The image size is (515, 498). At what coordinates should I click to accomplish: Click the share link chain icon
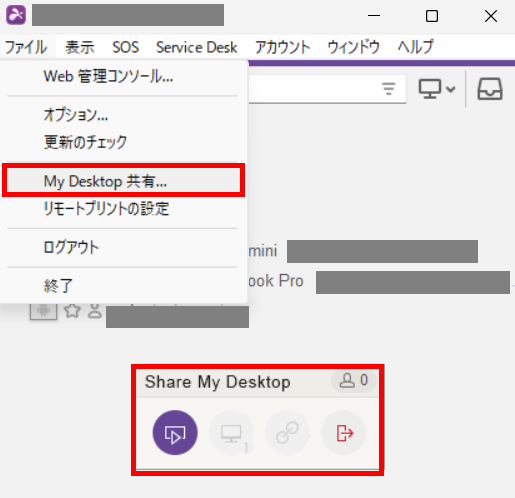click(287, 433)
